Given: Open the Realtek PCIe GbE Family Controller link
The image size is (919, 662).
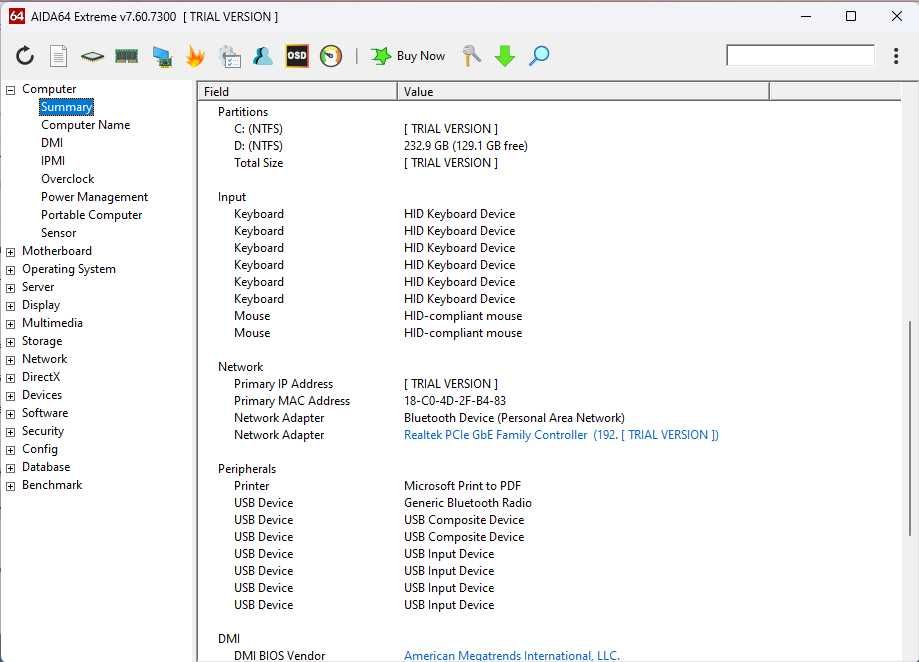Looking at the screenshot, I should pos(561,435).
